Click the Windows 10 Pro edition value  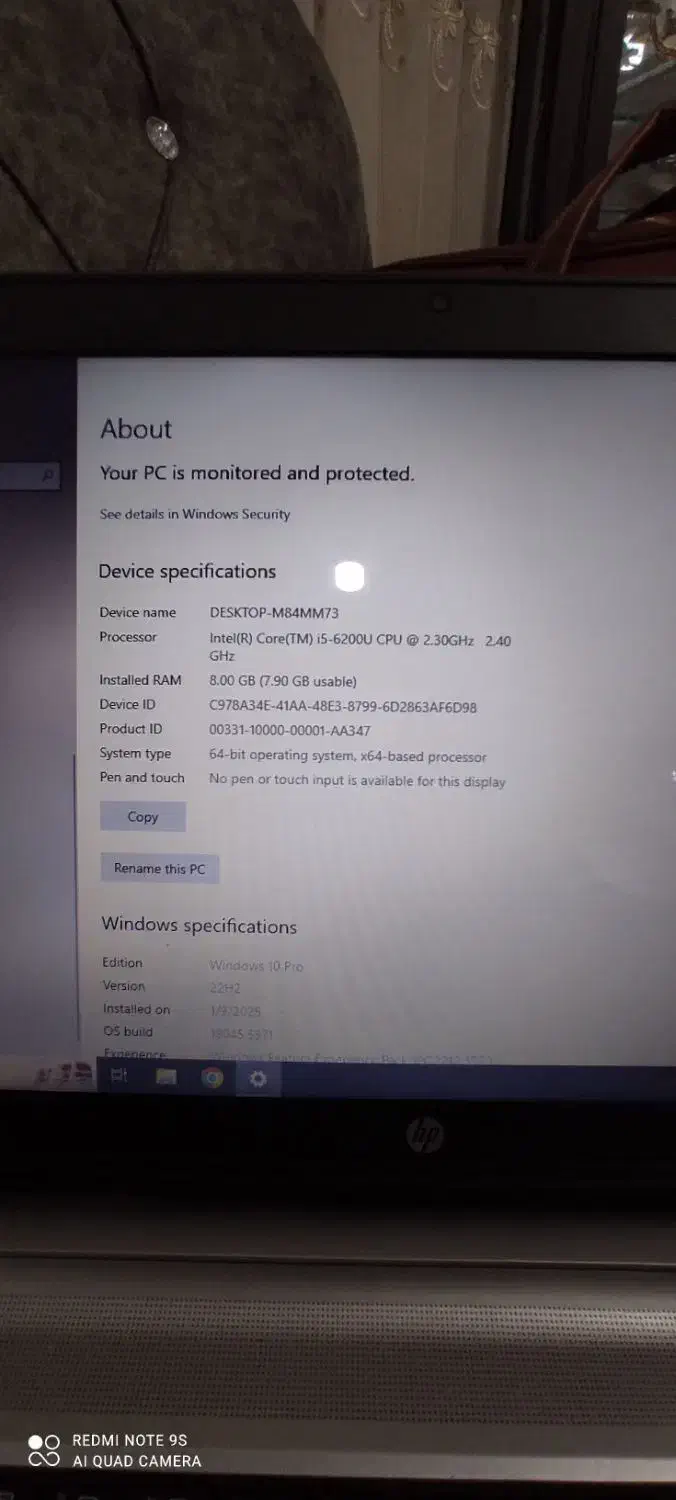[x=256, y=966]
